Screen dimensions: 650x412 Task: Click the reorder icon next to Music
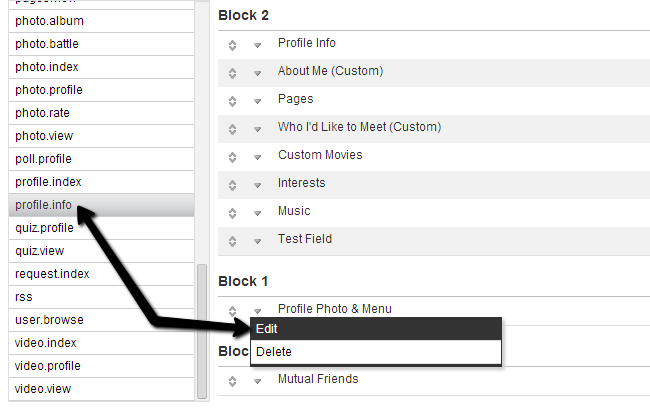pyautogui.click(x=232, y=212)
